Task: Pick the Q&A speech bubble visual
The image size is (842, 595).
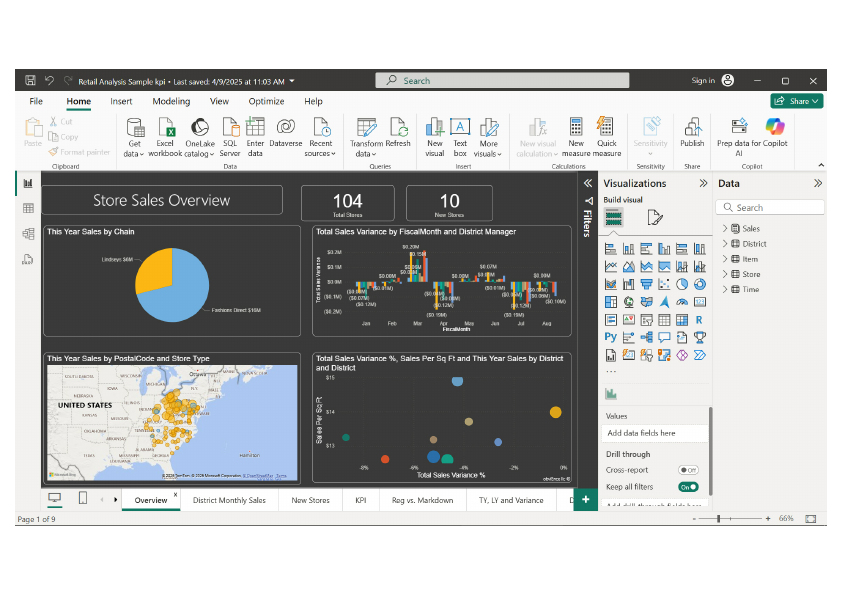Action: (x=664, y=337)
